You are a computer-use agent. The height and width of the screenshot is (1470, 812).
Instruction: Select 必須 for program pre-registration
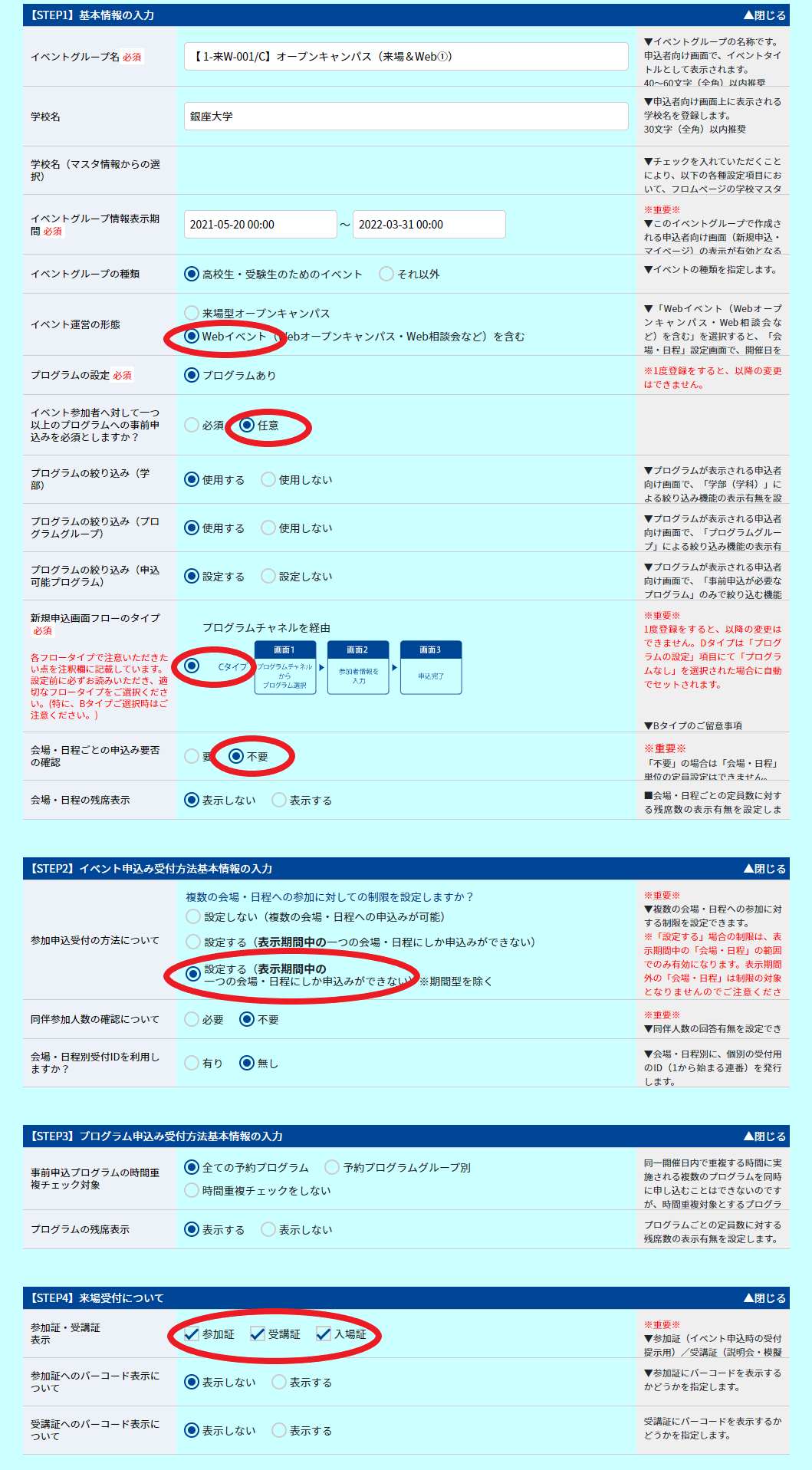[x=192, y=425]
